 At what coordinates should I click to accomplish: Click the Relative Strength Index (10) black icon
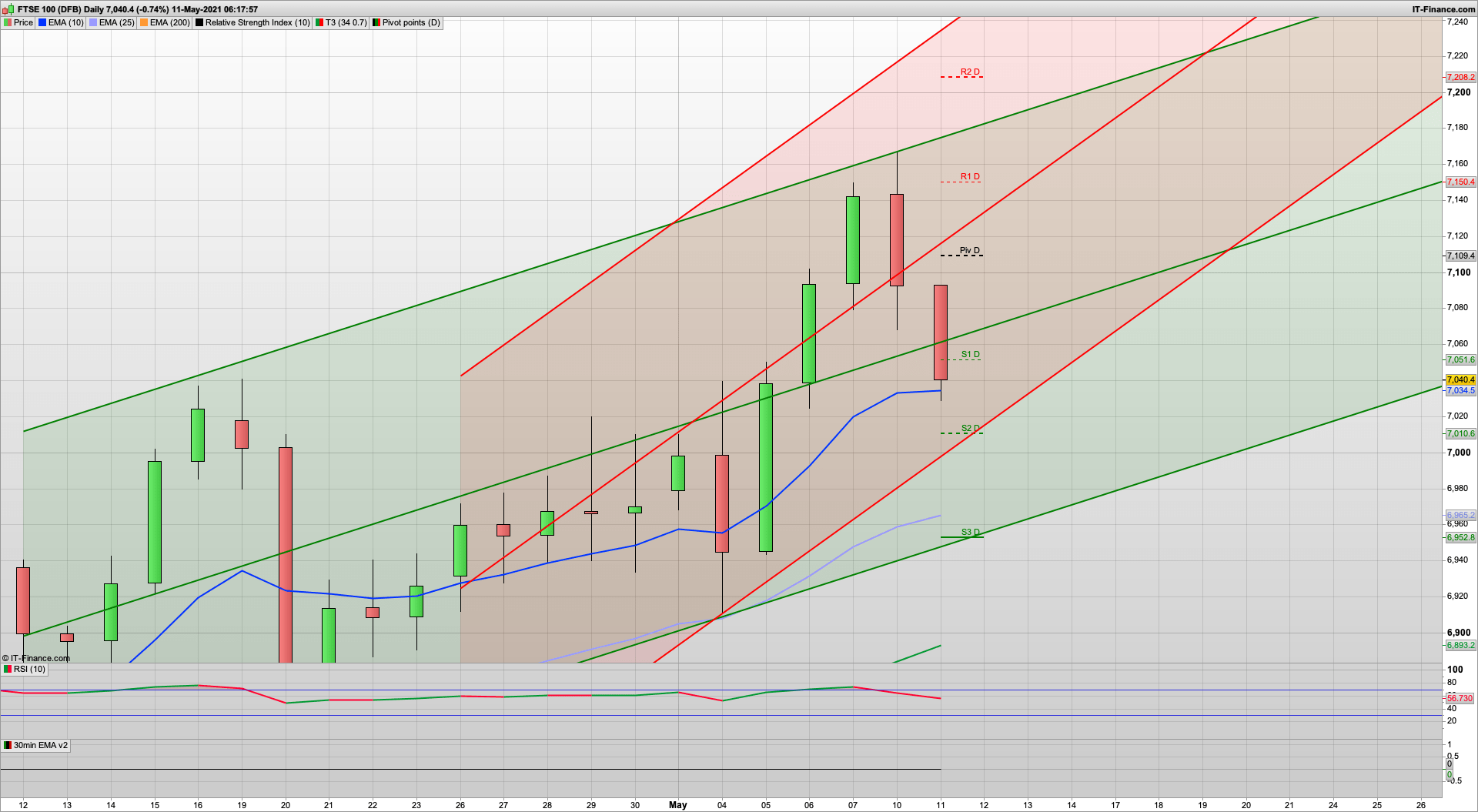(199, 22)
